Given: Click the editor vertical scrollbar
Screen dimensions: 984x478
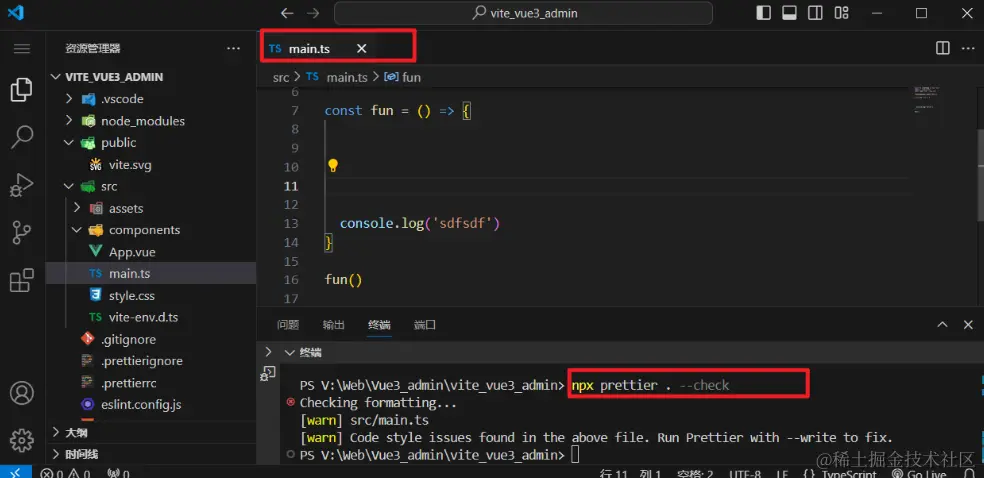Looking at the screenshot, I should (980, 174).
